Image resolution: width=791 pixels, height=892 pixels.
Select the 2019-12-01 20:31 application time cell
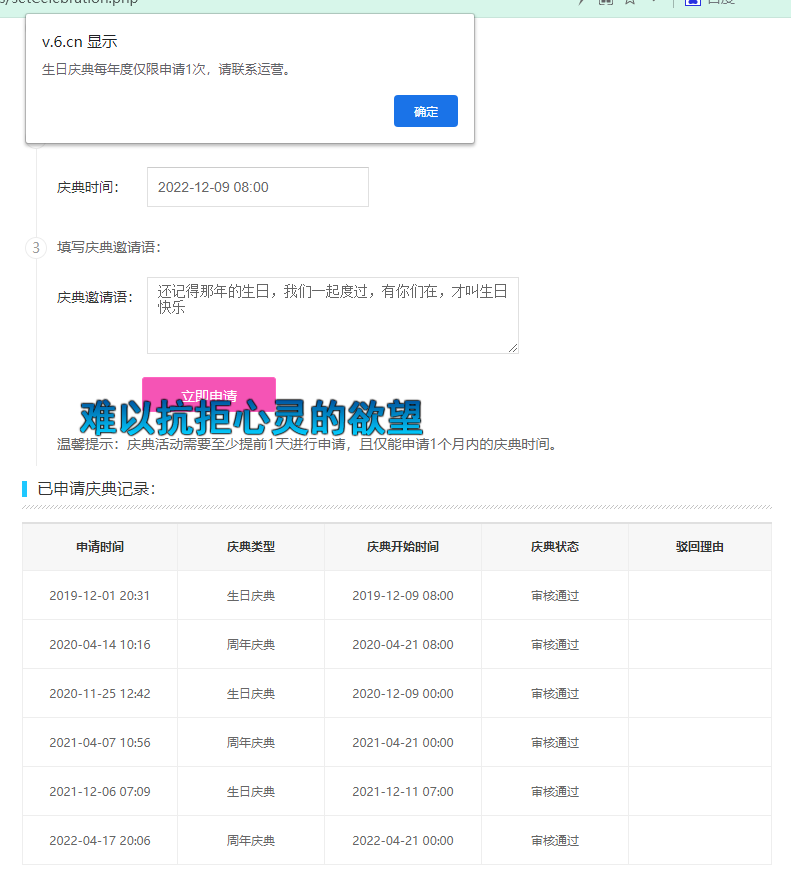coord(100,596)
